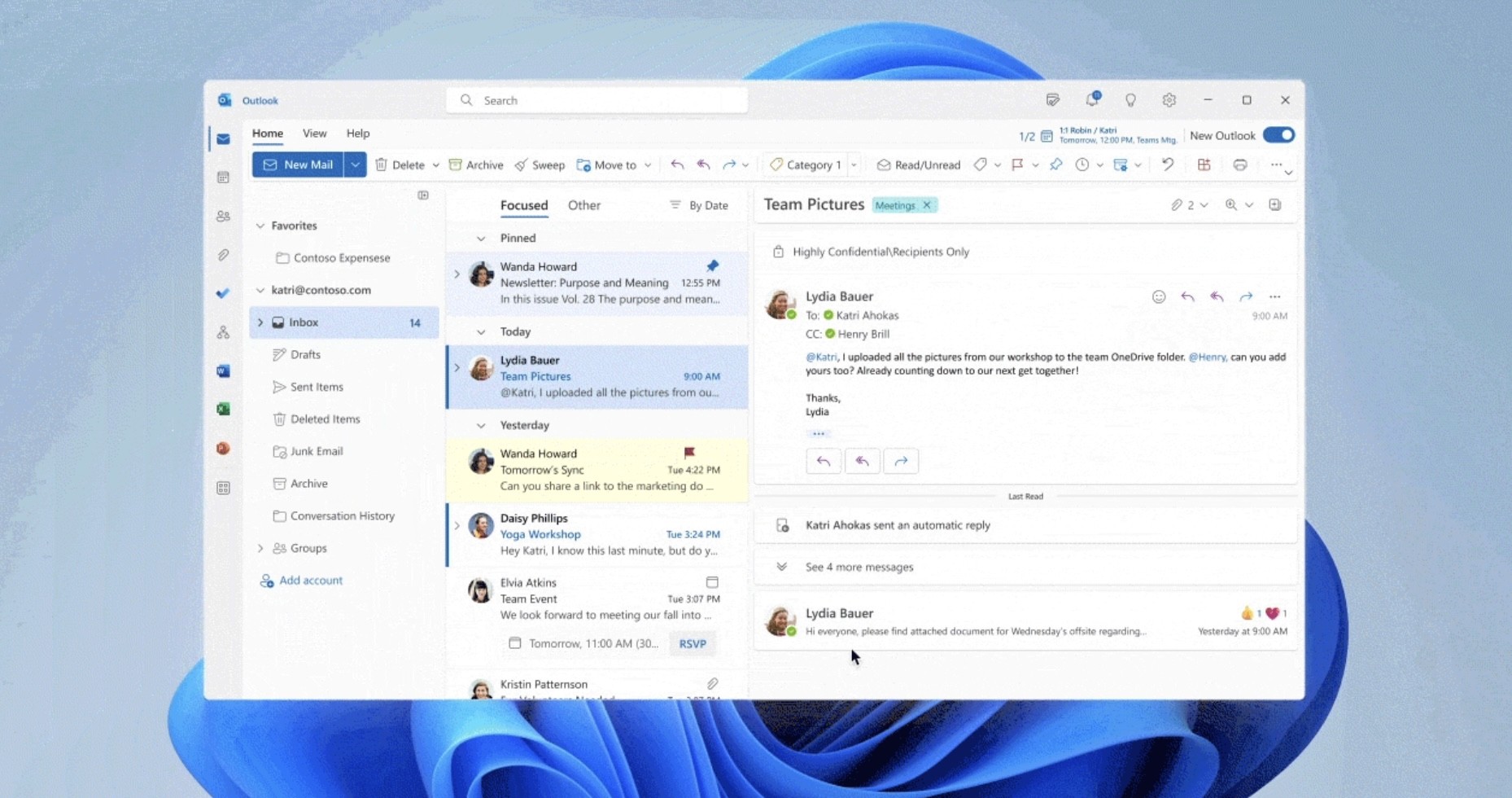Screen dimensions: 1512x798
Task: Pin the conversation using the pin icon
Action: (1056, 164)
